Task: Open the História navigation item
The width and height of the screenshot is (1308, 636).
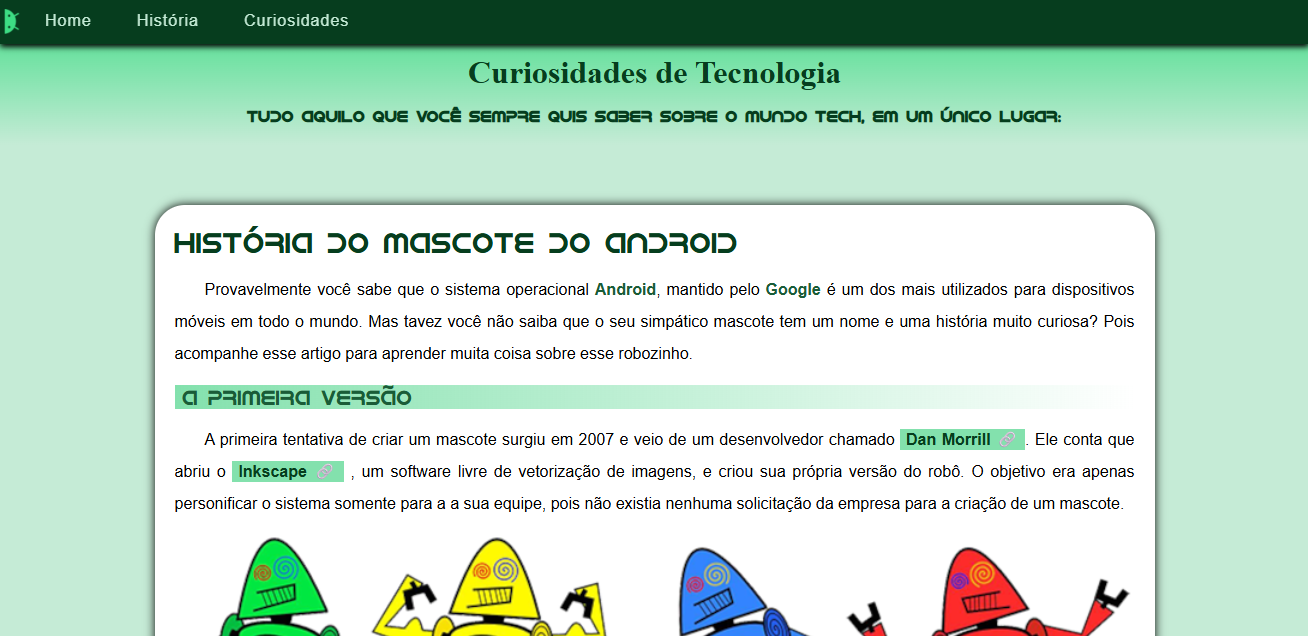Action: click(166, 20)
